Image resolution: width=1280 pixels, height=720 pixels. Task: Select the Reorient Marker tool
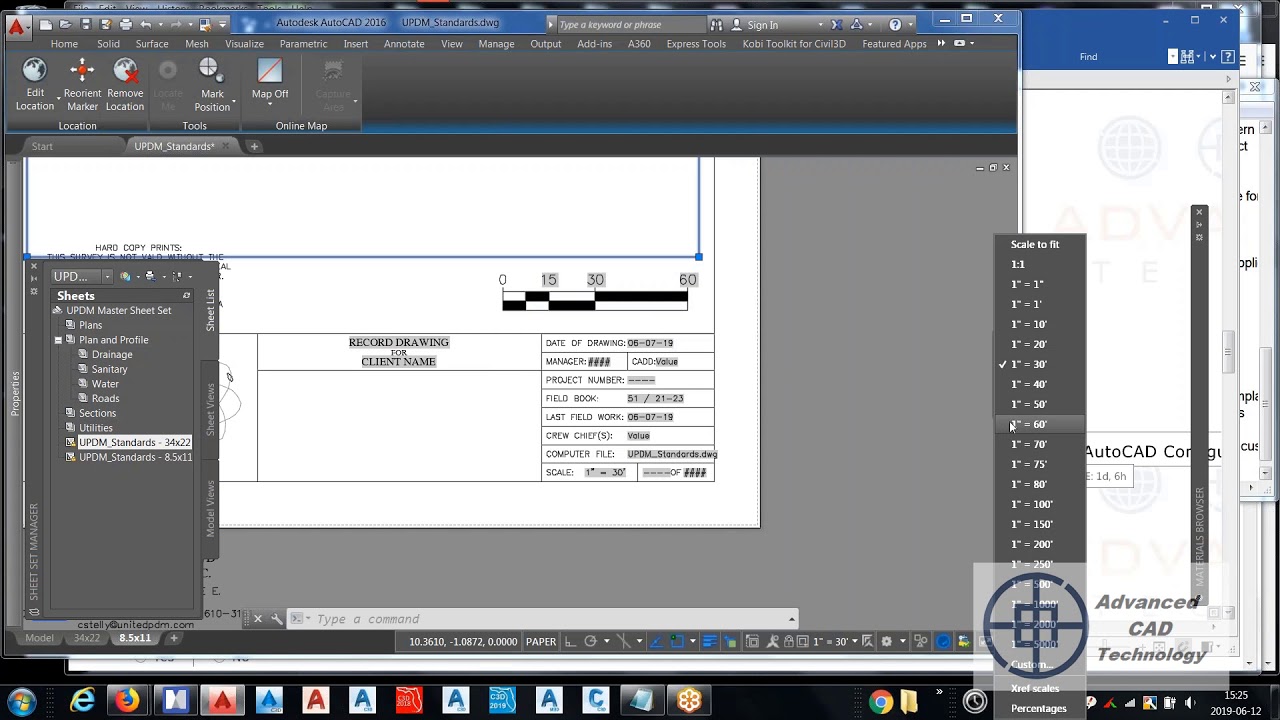(x=82, y=84)
